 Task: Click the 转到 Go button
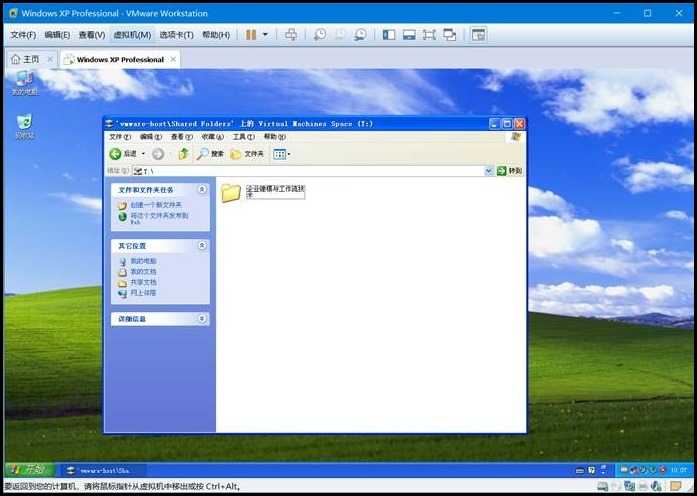click(x=509, y=171)
